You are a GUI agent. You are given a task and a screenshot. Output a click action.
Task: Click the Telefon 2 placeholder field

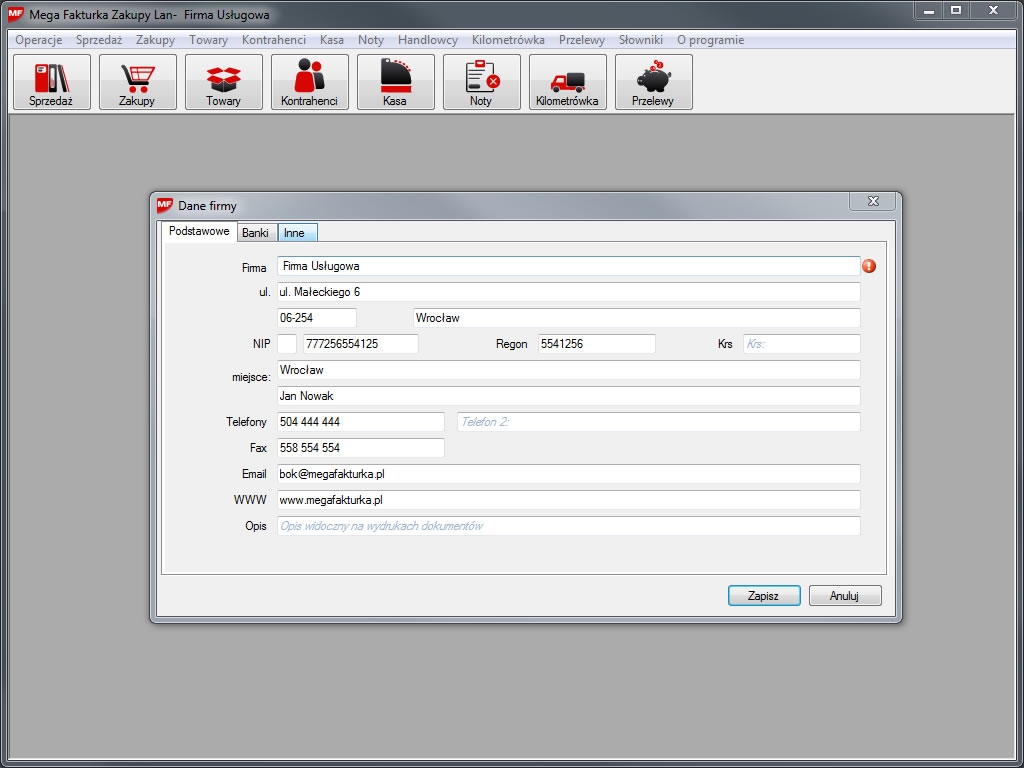coord(658,422)
